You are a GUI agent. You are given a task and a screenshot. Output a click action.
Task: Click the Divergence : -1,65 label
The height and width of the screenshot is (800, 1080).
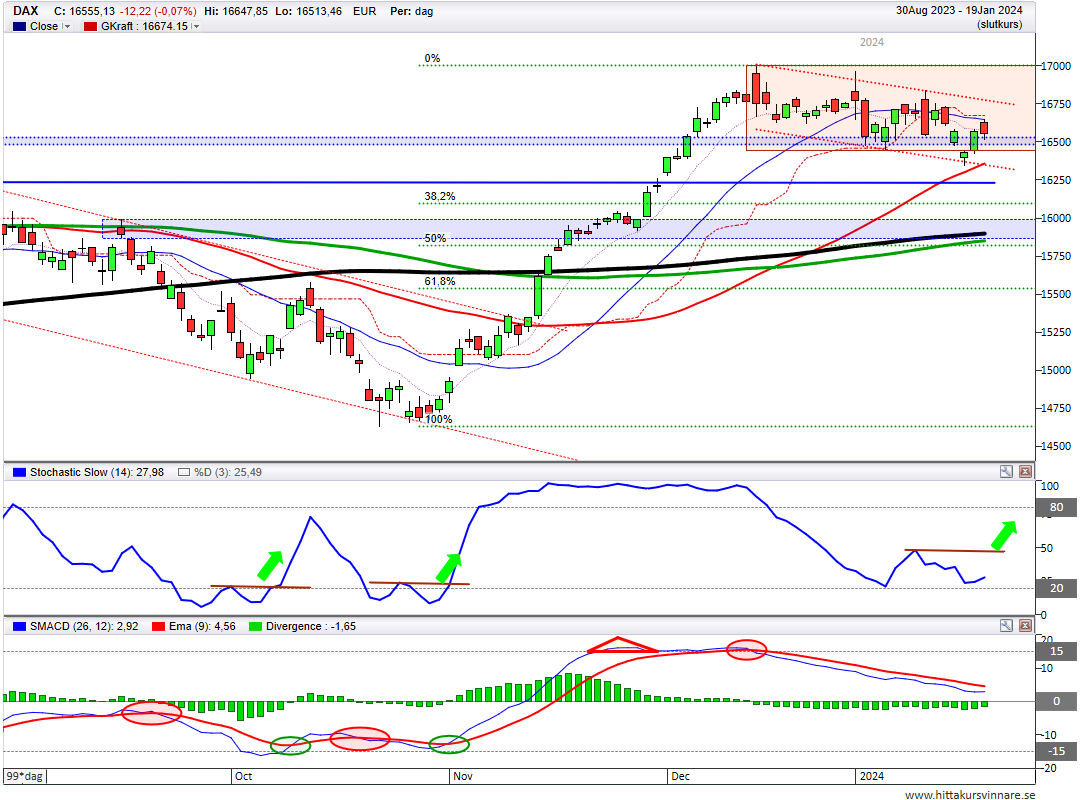click(311, 626)
